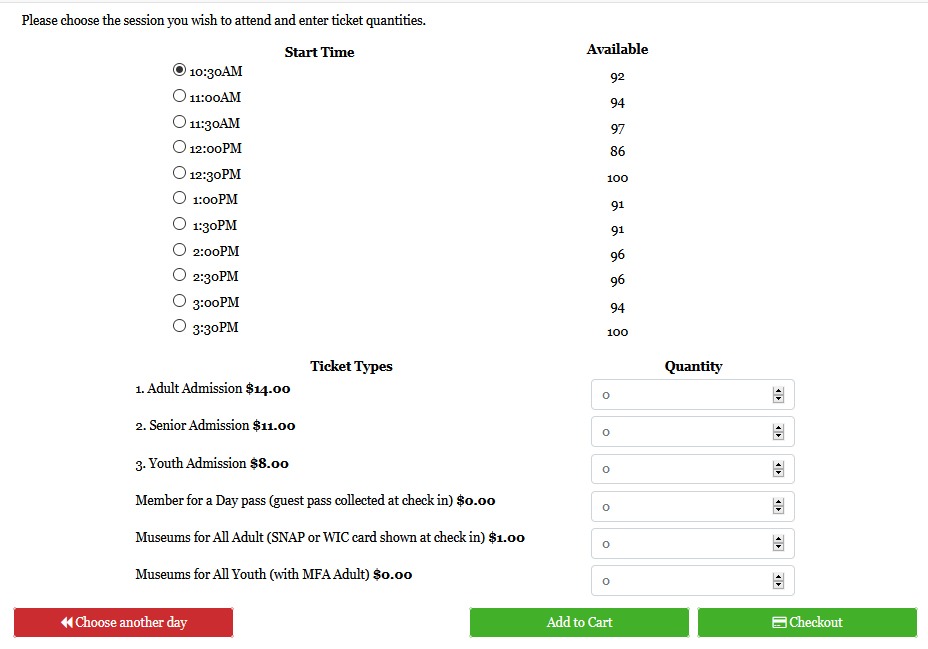
Task: Click the Add to Cart button
Action: (579, 622)
